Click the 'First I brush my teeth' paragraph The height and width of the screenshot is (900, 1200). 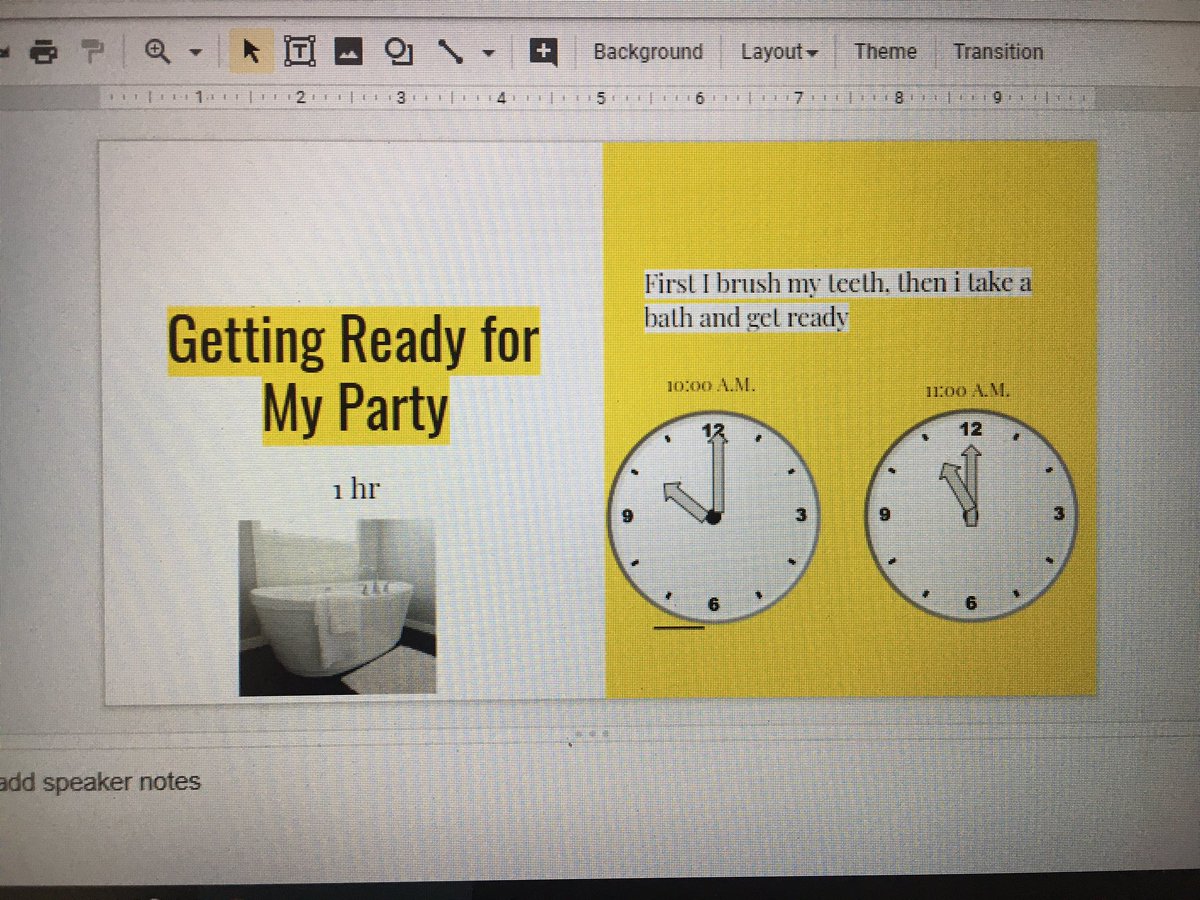[x=837, y=300]
